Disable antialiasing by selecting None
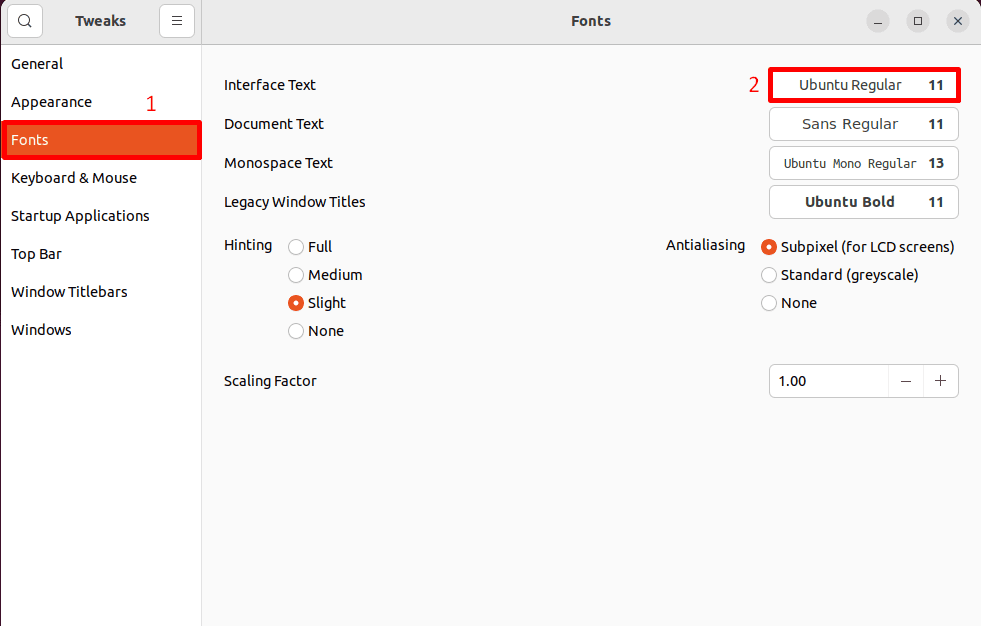The height and width of the screenshot is (626, 981). [x=768, y=302]
